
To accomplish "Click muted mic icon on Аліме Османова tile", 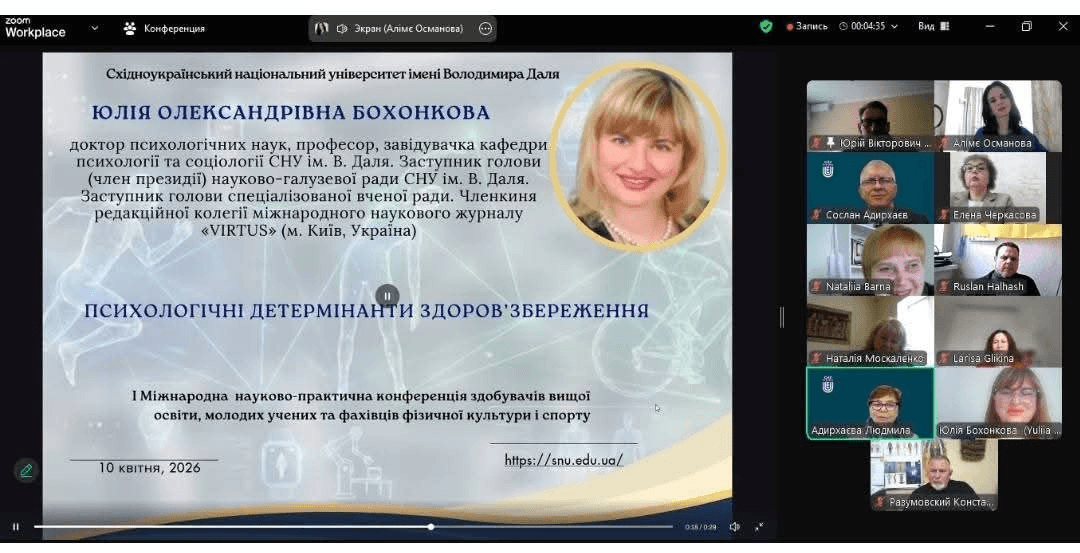I will coord(944,143).
